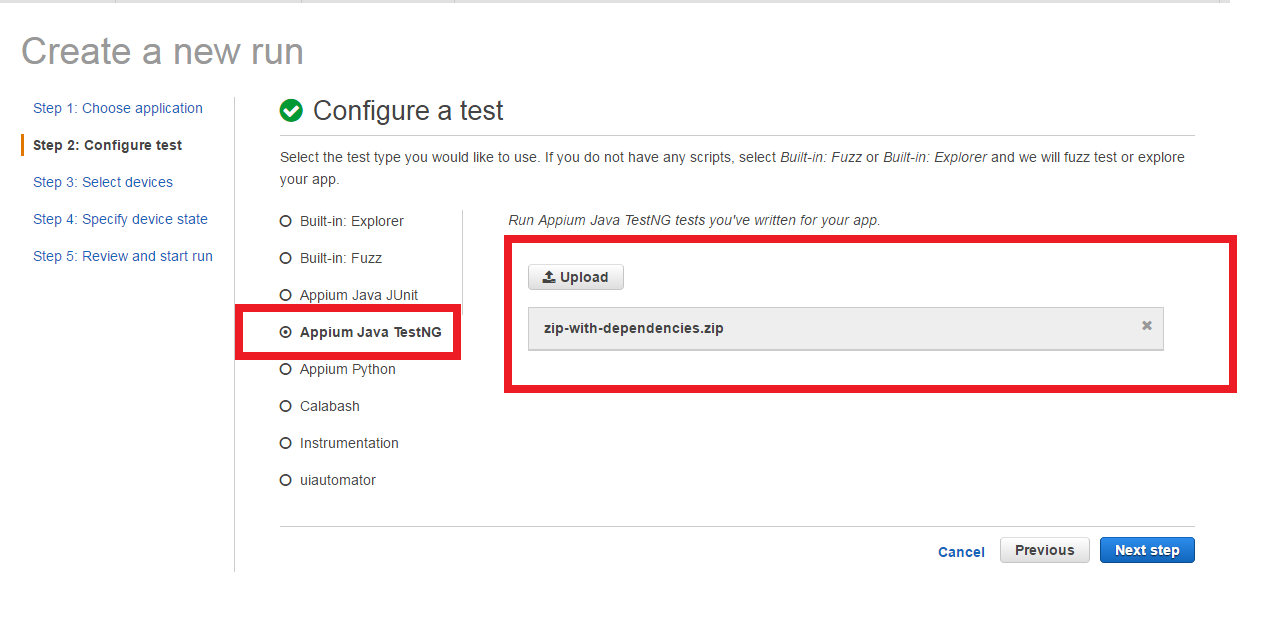Click the uploaded zip-with-dependencies.zip file entry
The height and width of the screenshot is (624, 1272).
point(634,328)
